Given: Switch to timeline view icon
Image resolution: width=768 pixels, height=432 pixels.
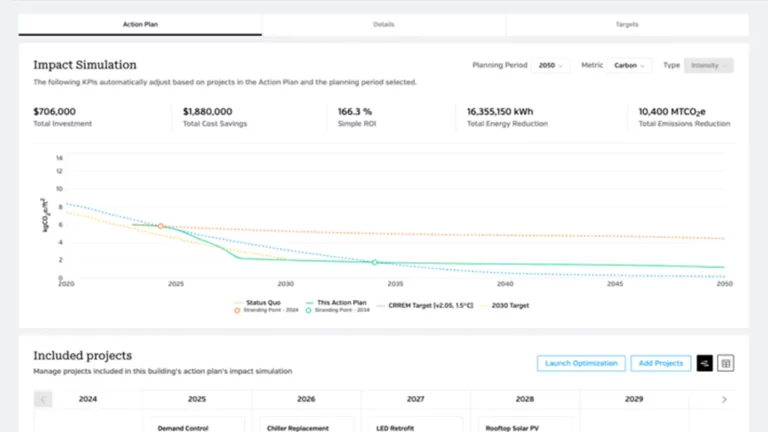Looking at the screenshot, I should 705,363.
